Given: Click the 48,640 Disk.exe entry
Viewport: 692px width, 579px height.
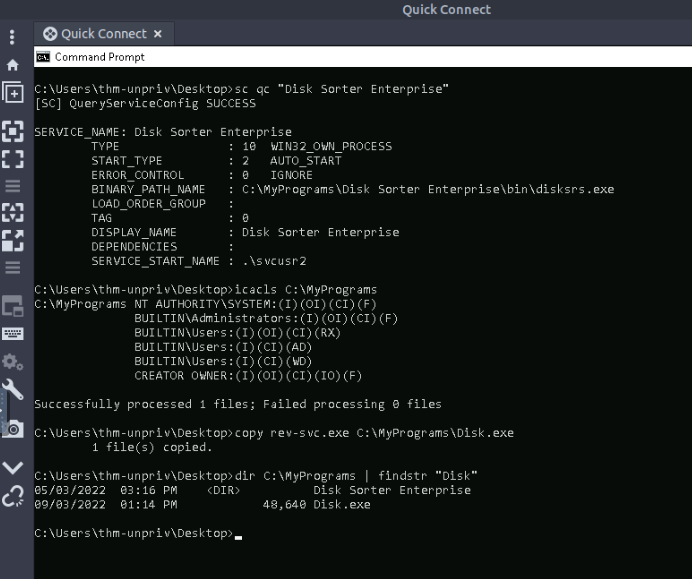Looking at the screenshot, I should (x=202, y=504).
